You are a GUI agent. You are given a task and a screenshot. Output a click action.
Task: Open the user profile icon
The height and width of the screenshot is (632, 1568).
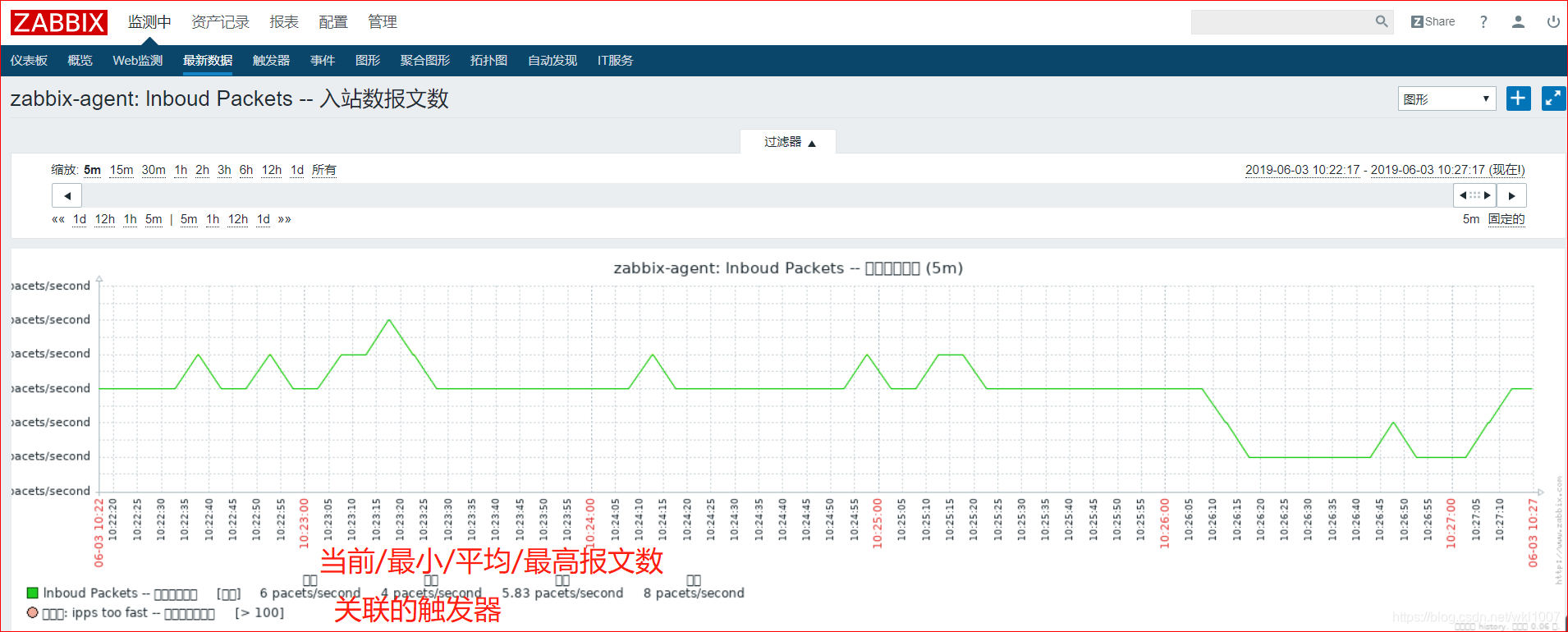pos(1518,22)
